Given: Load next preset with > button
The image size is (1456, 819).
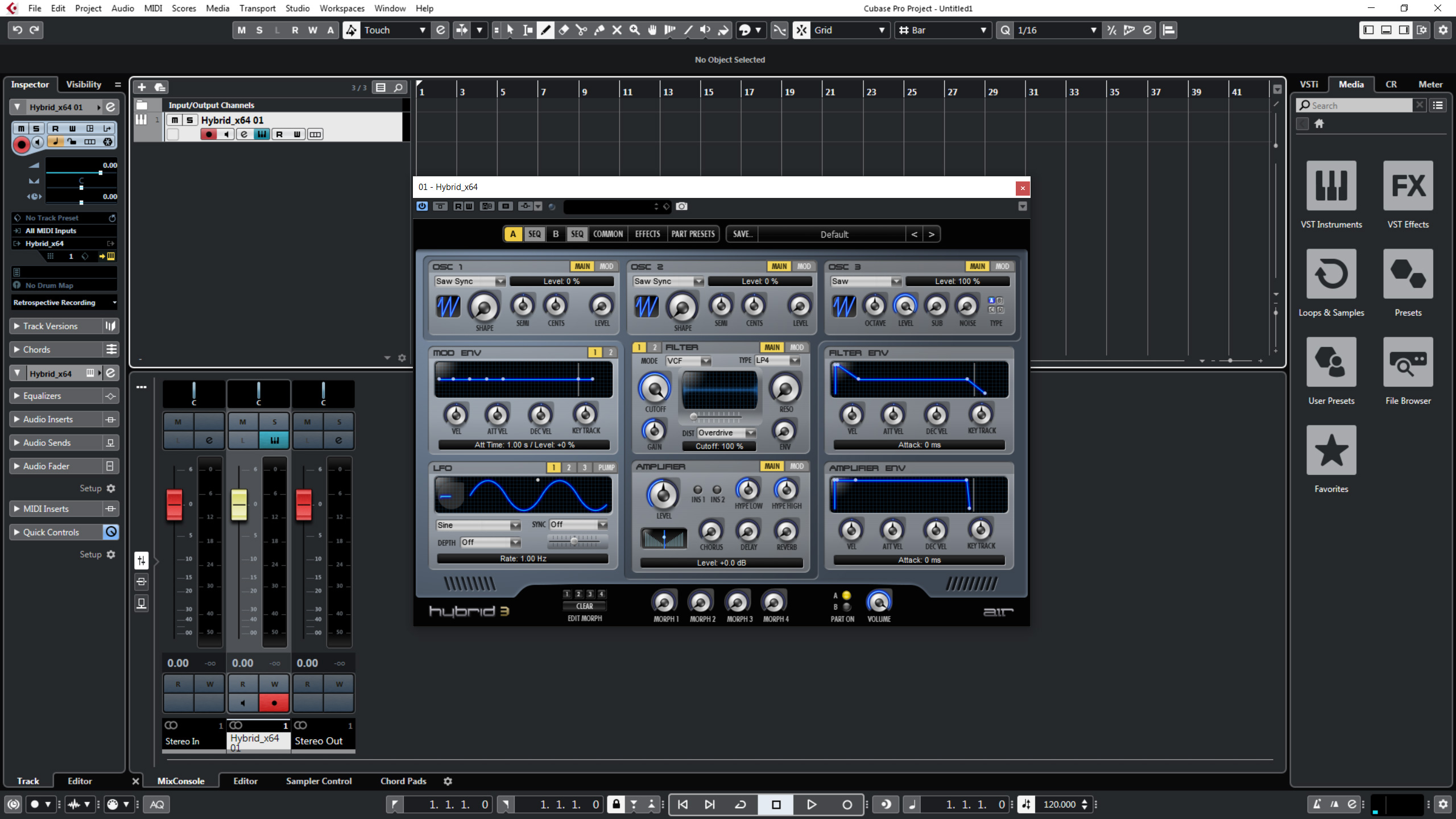Looking at the screenshot, I should pyautogui.click(x=931, y=234).
